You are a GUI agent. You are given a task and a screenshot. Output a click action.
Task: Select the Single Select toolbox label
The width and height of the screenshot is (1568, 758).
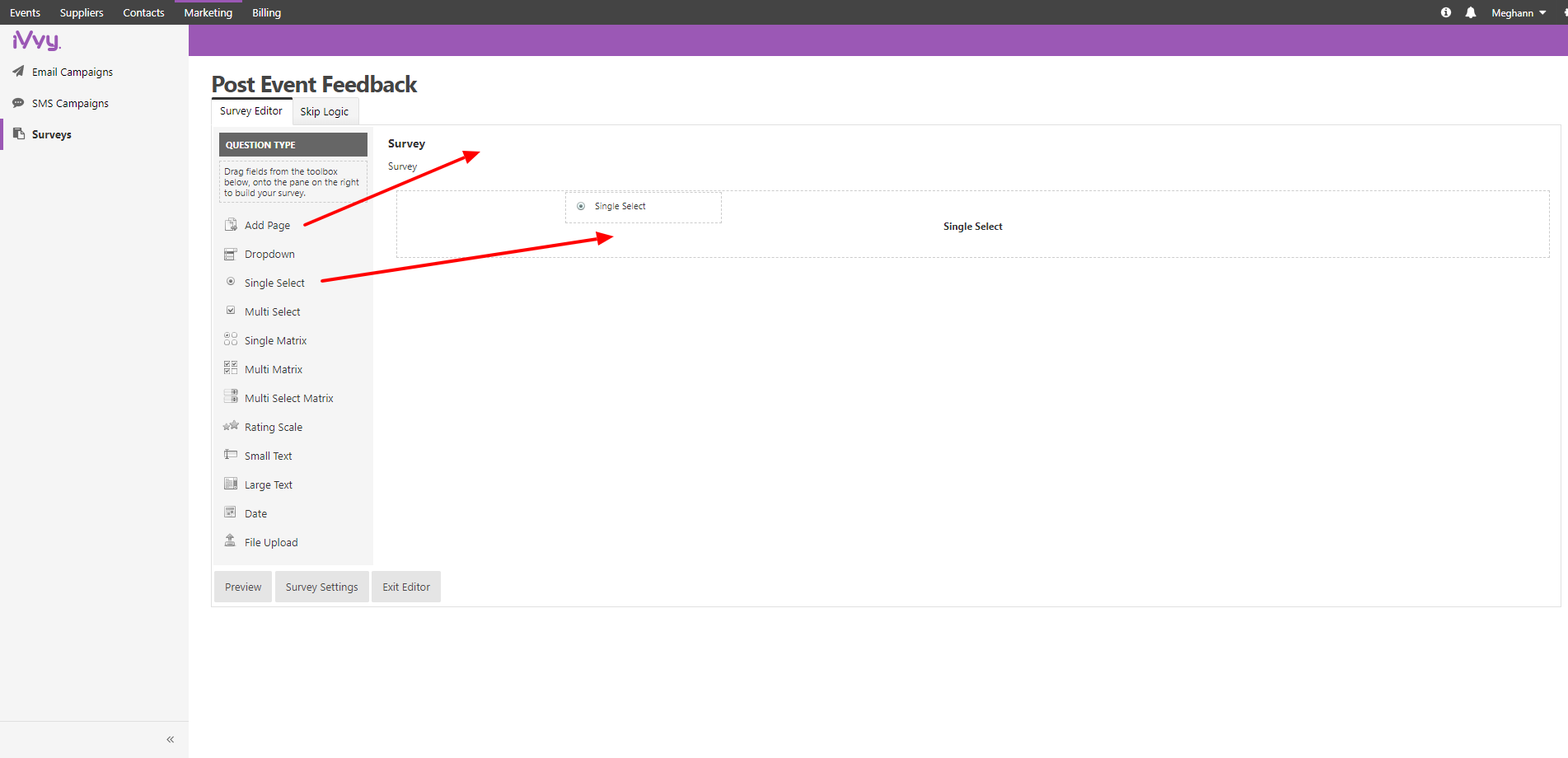point(274,283)
